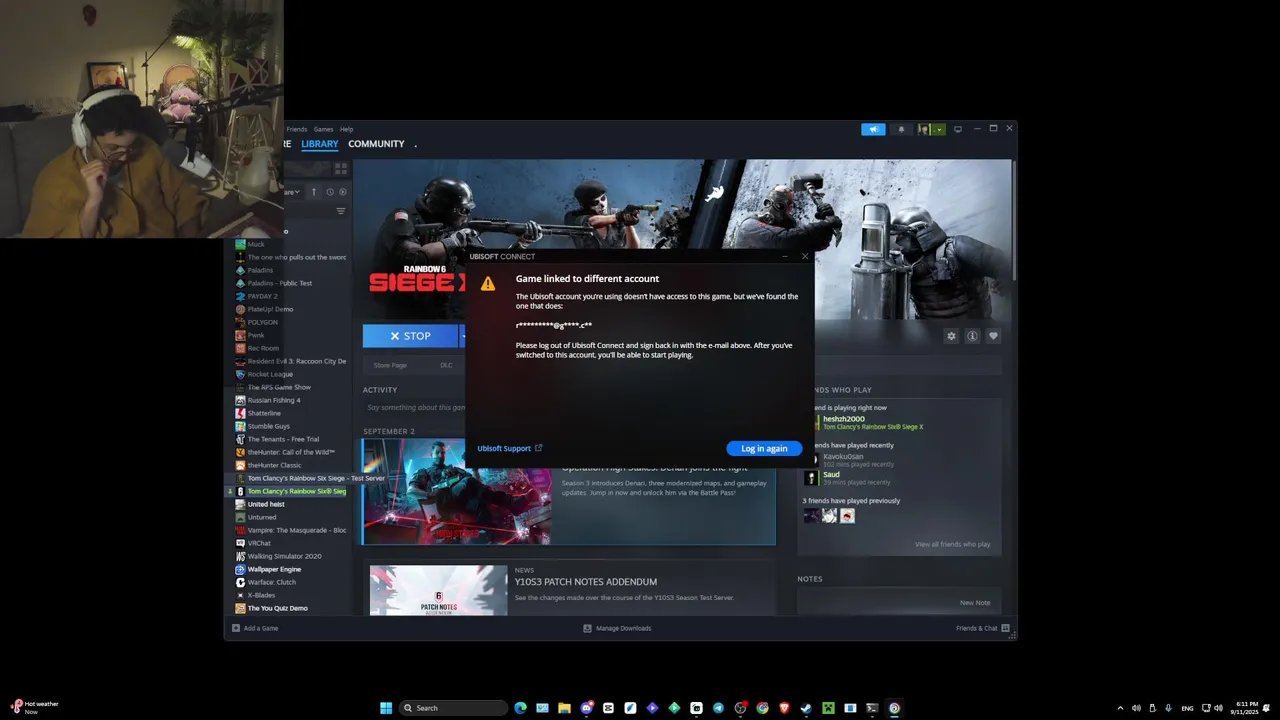Open the Friends menu in Steam
This screenshot has width=1280, height=720.
coord(297,129)
